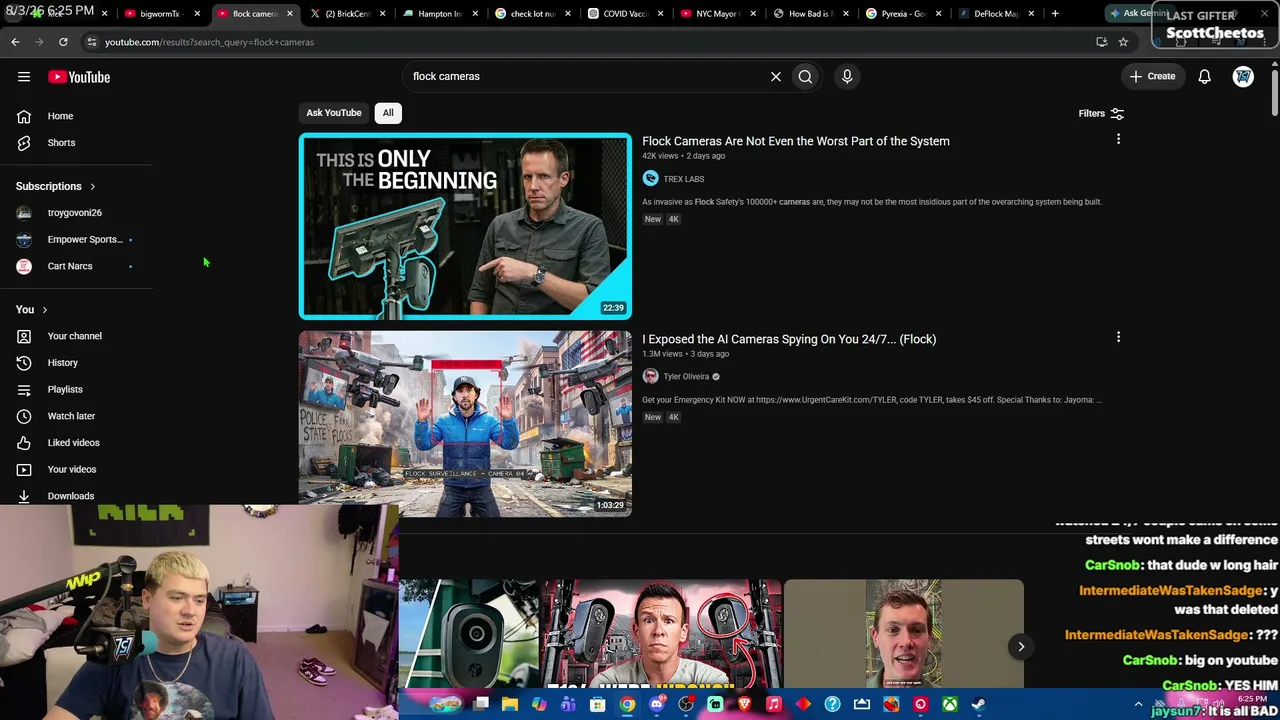This screenshot has width=1280, height=720.
Task: Open the notifications bell
Action: click(1205, 76)
